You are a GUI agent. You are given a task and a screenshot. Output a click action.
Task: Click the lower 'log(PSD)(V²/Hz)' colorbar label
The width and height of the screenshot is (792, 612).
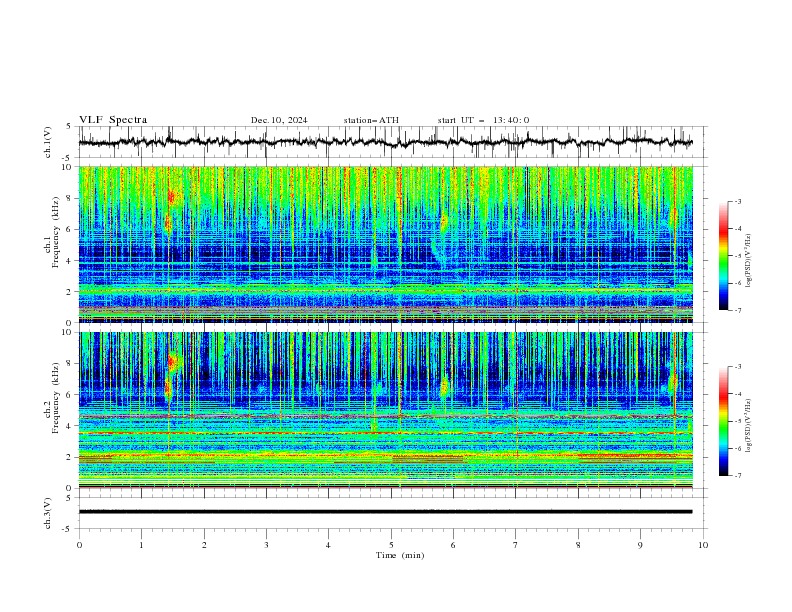749,426
